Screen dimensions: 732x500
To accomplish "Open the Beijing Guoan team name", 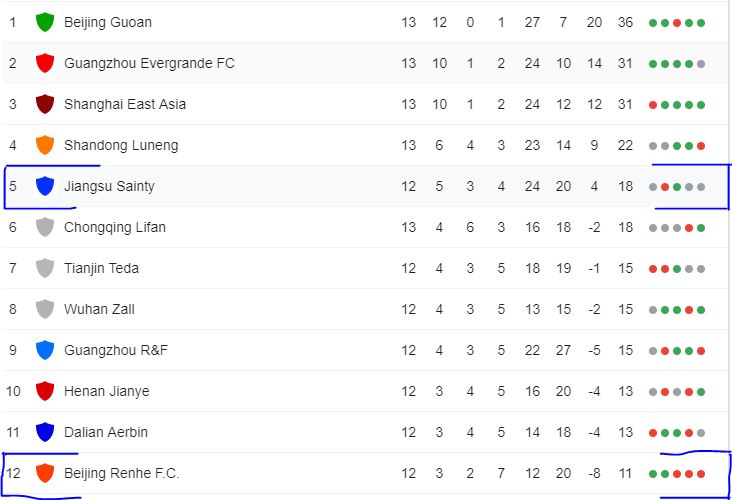I will pyautogui.click(x=108, y=22).
